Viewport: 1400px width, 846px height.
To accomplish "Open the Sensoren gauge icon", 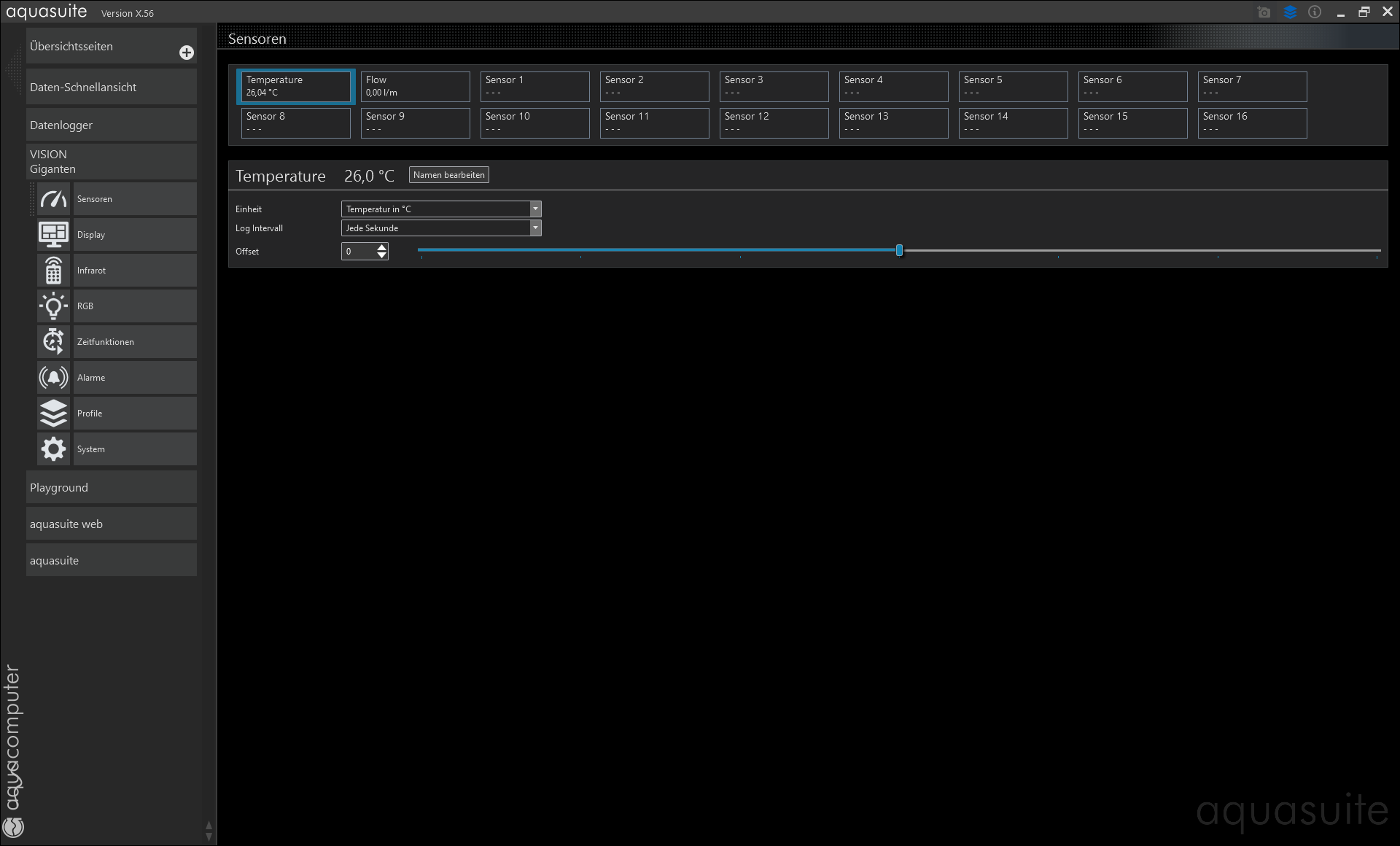I will 53,199.
